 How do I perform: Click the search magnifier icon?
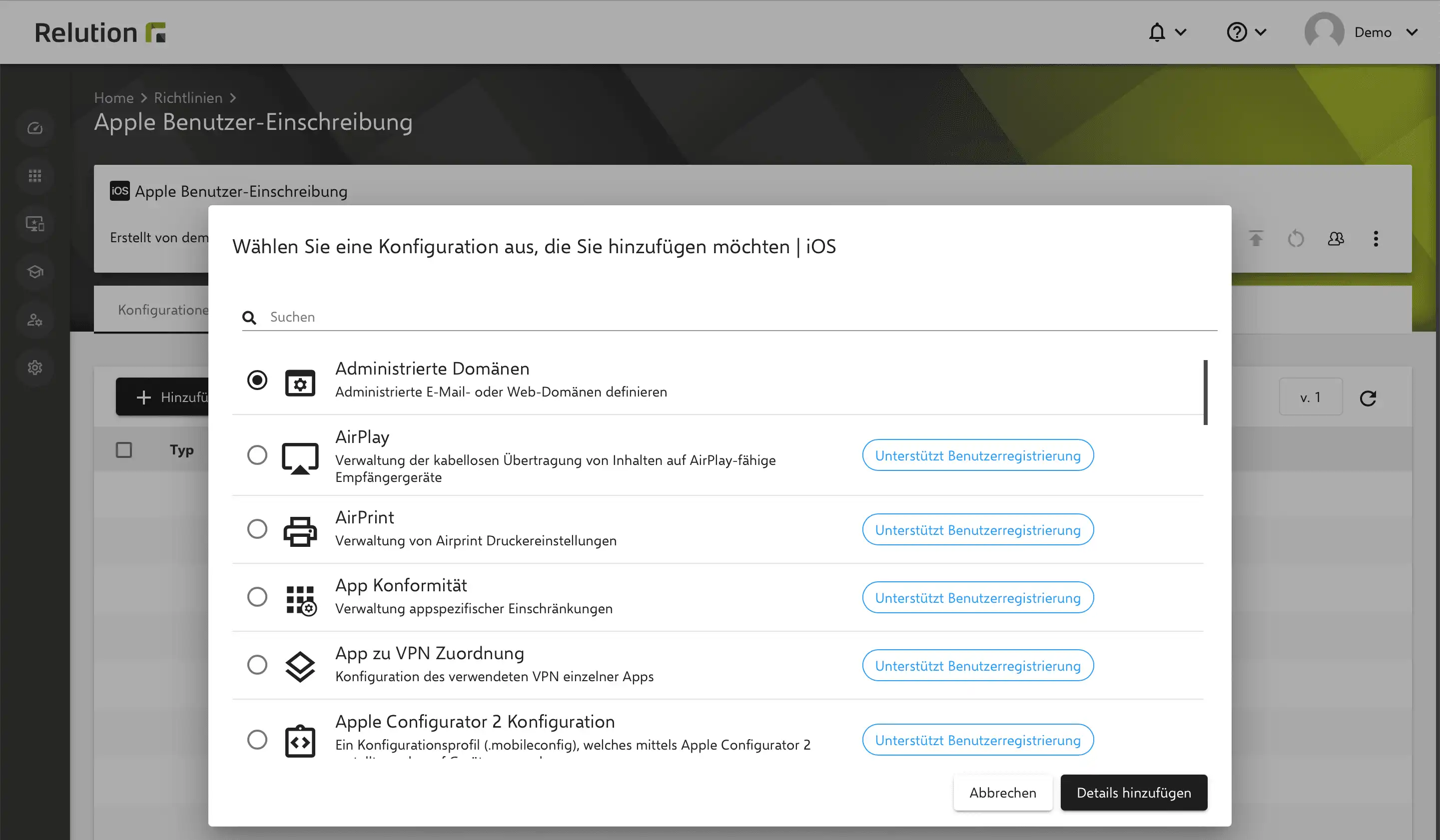pos(249,318)
